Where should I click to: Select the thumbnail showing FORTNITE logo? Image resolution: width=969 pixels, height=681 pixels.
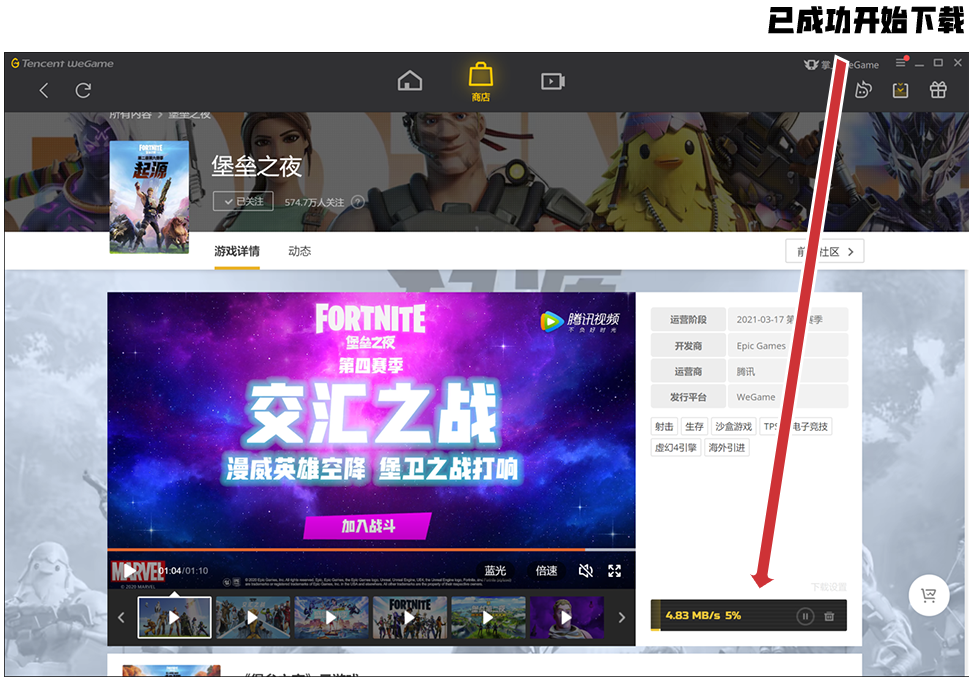click(x=410, y=617)
